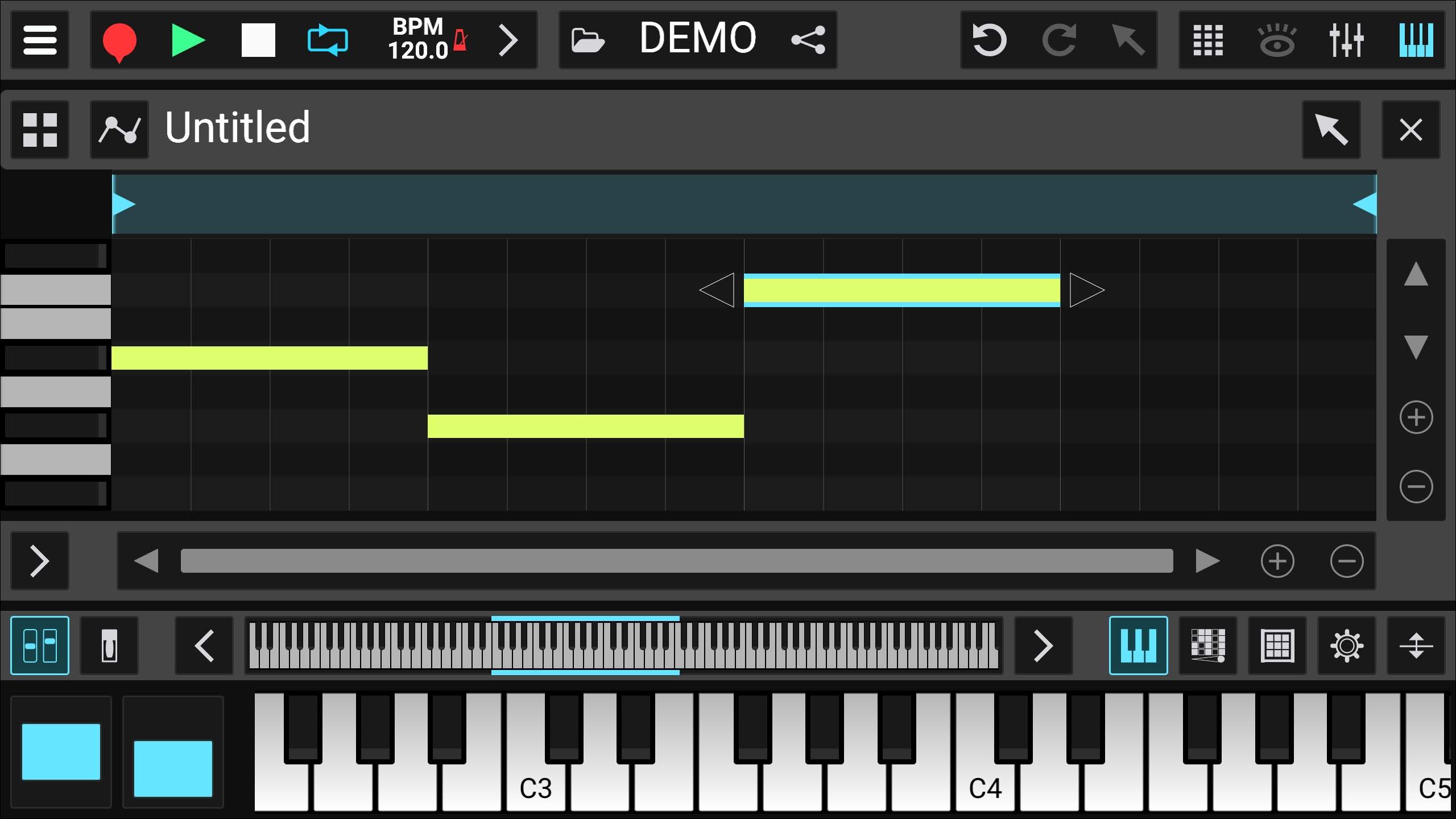Rename the Untitled pattern
Viewport: 1456px width, 819px height.
237,127
